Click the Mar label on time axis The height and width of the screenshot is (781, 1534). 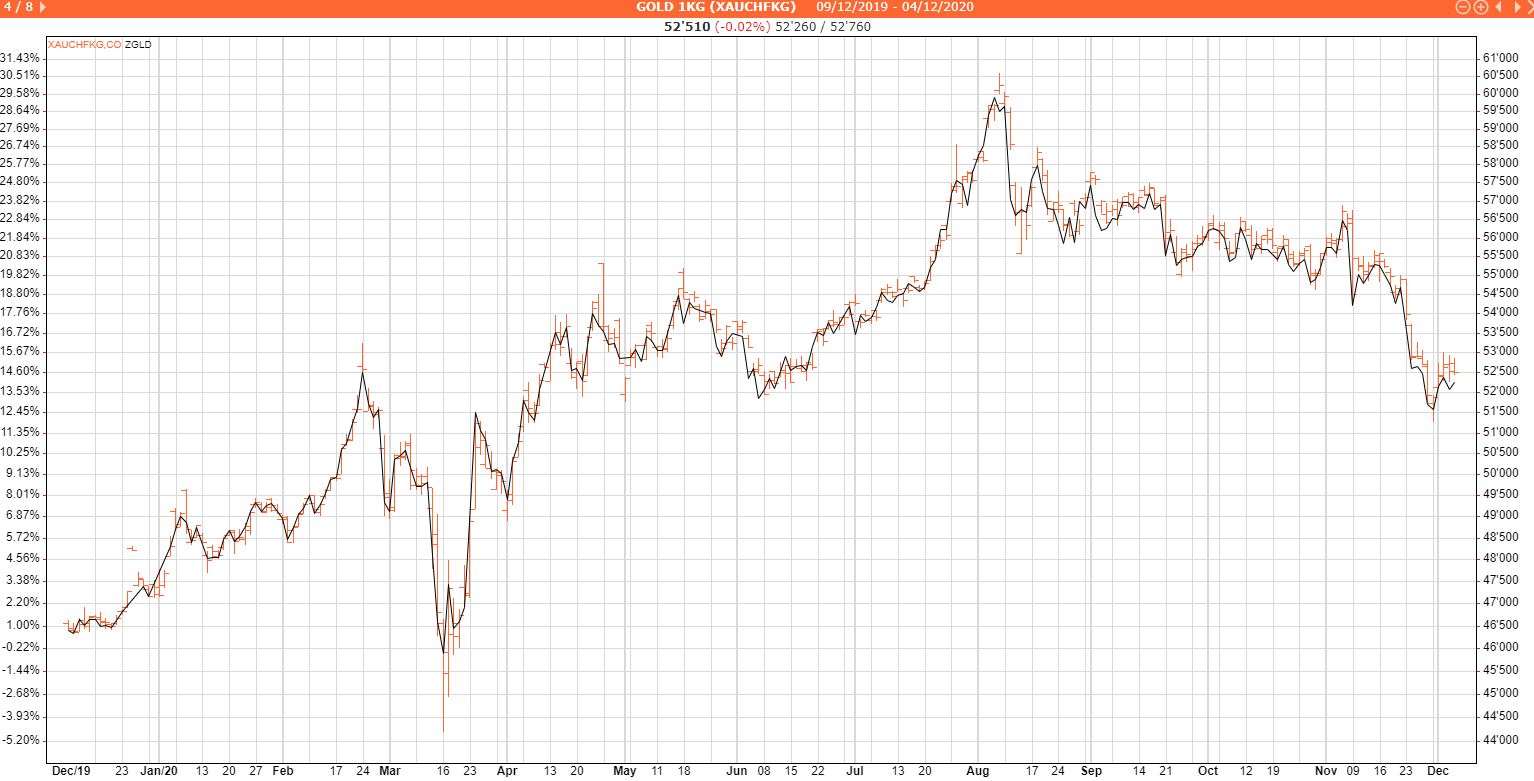point(390,771)
